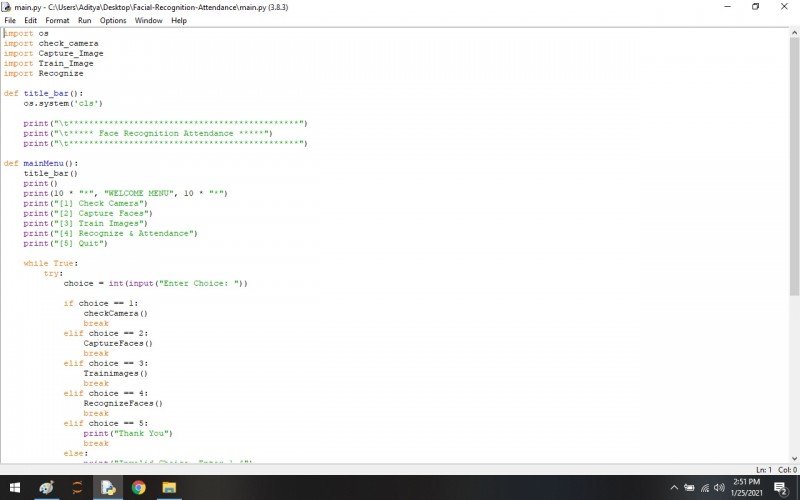The width and height of the screenshot is (800, 500).
Task: Click the 'try:' line
Action: pyautogui.click(x=53, y=273)
